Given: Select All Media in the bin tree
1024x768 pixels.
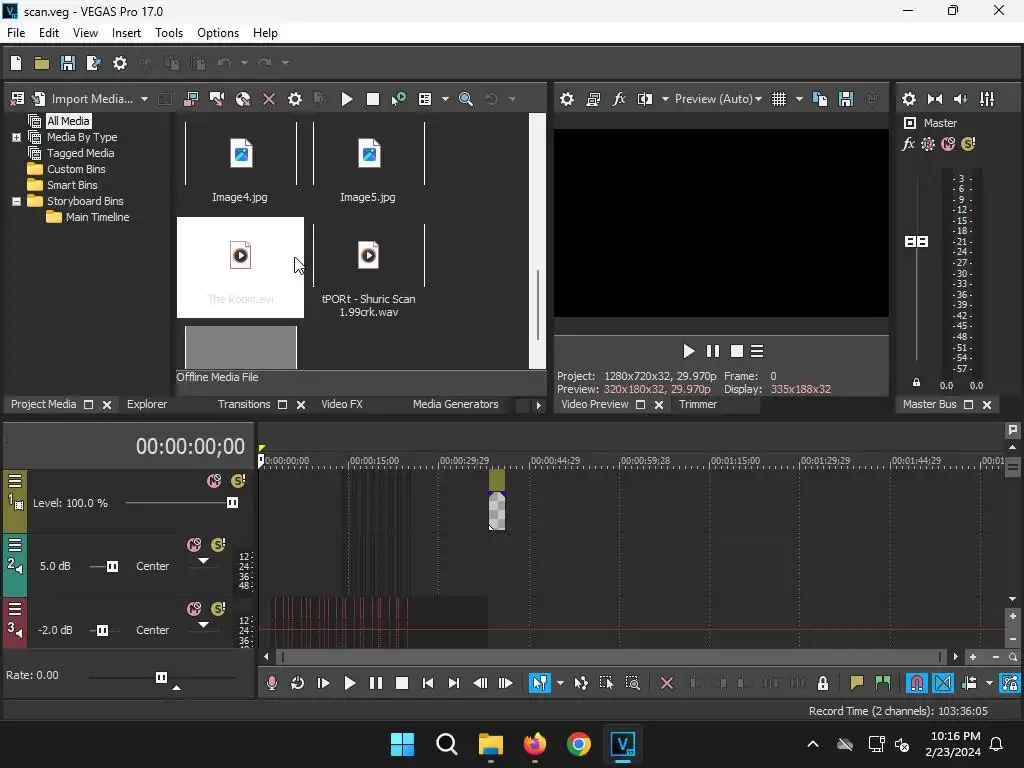Looking at the screenshot, I should click(68, 121).
